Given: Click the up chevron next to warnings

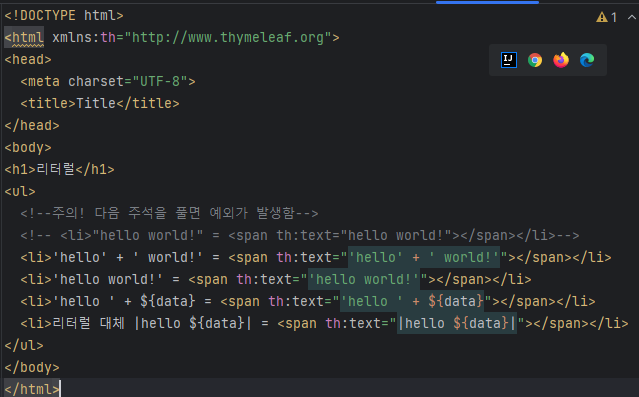Looking at the screenshot, I should [x=632, y=17].
